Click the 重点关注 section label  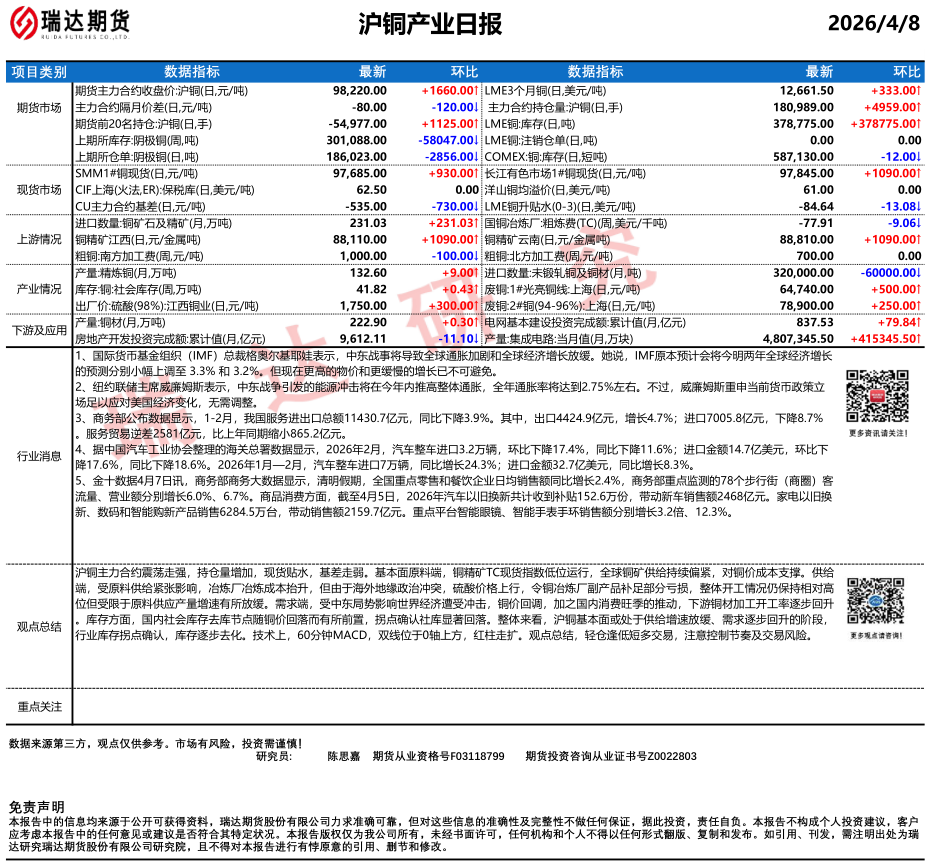39,707
